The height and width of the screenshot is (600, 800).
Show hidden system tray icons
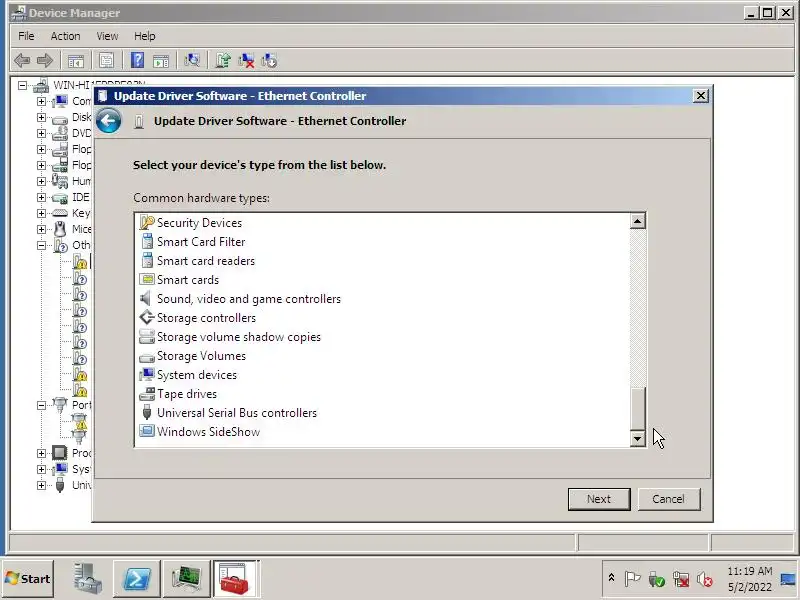click(x=611, y=578)
